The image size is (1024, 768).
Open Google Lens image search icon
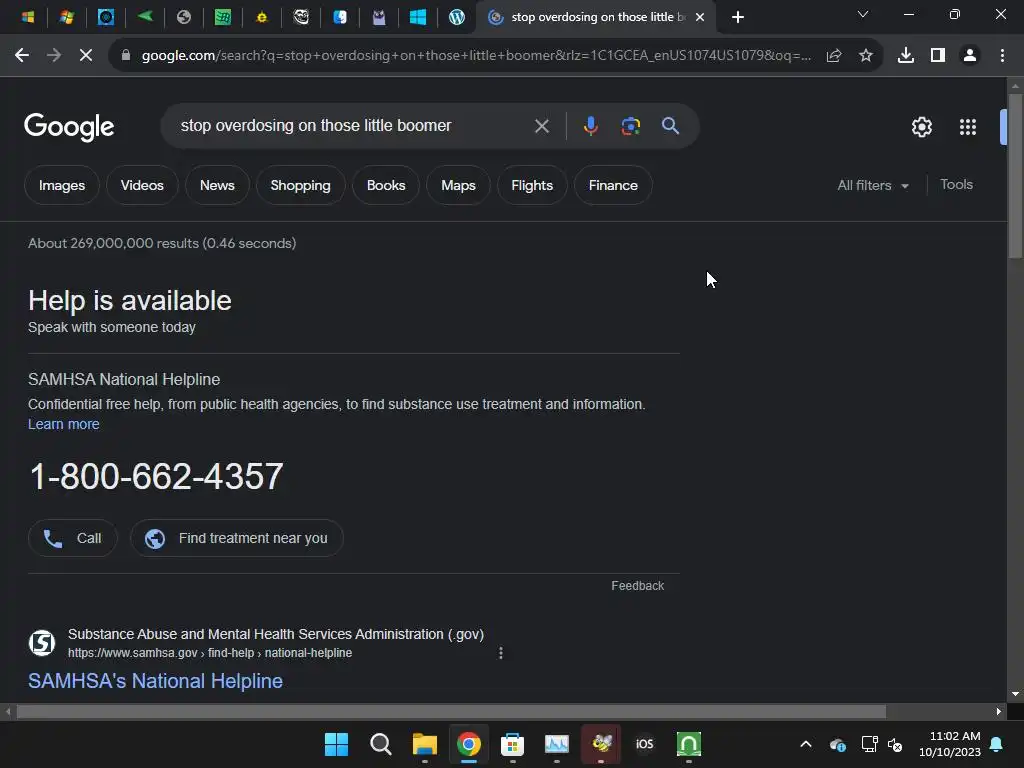(630, 126)
